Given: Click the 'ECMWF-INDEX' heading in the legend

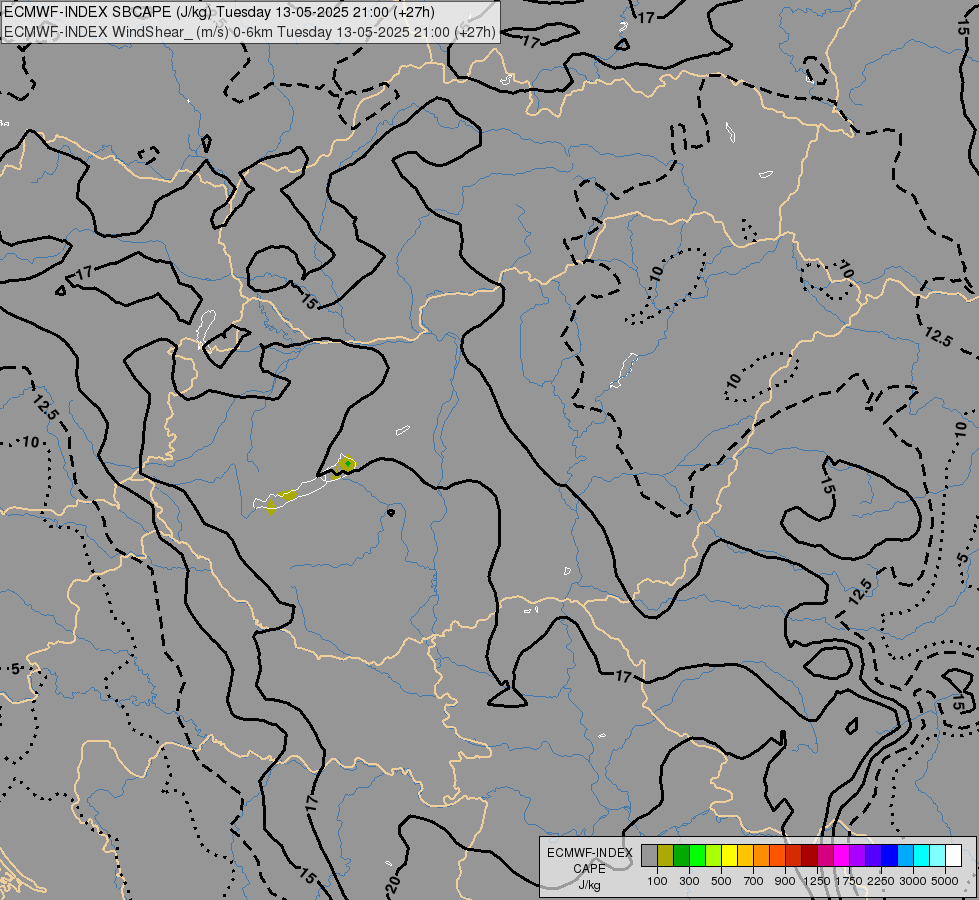Looking at the screenshot, I should [589, 853].
